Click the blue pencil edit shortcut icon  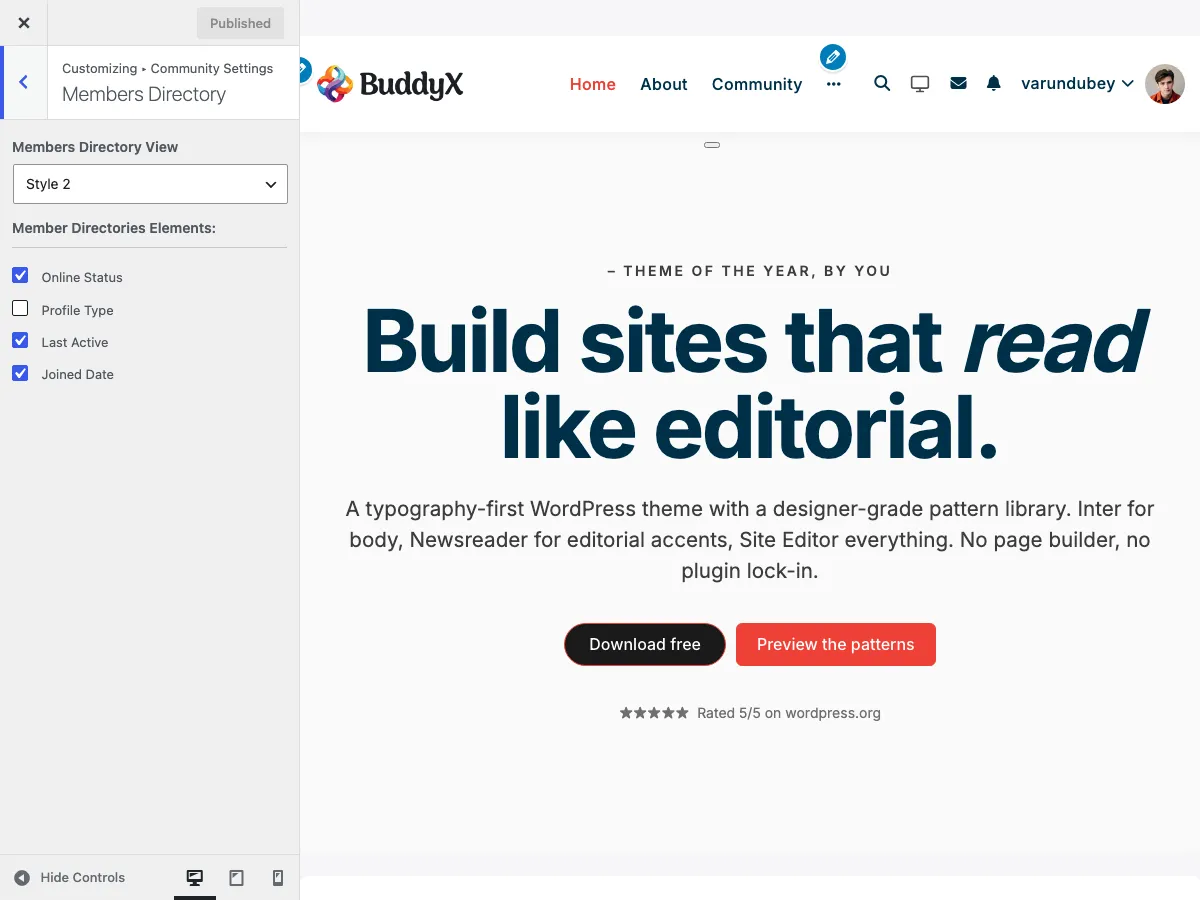[833, 57]
